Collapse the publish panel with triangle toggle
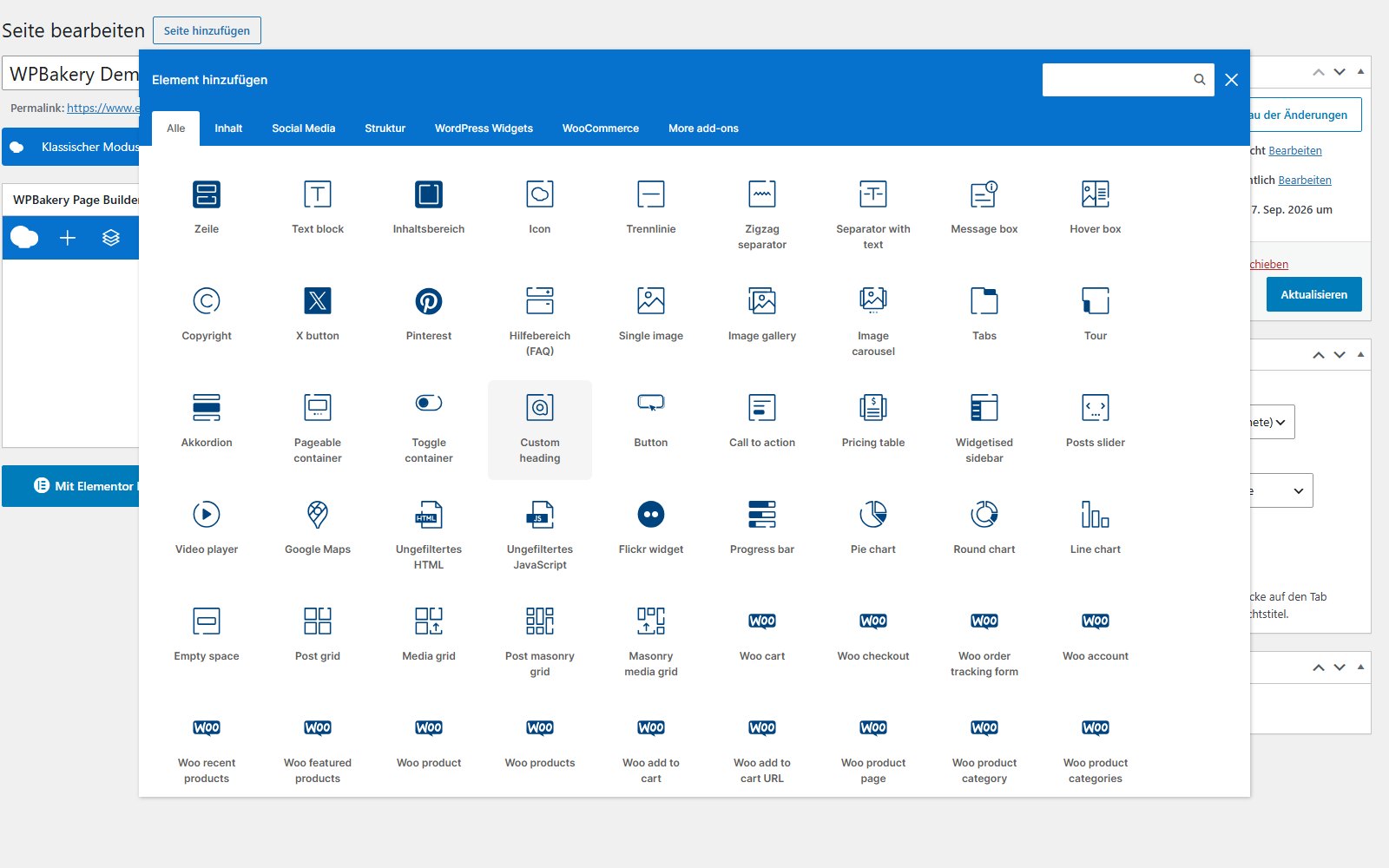The height and width of the screenshot is (868, 1389). pyautogui.click(x=1360, y=72)
